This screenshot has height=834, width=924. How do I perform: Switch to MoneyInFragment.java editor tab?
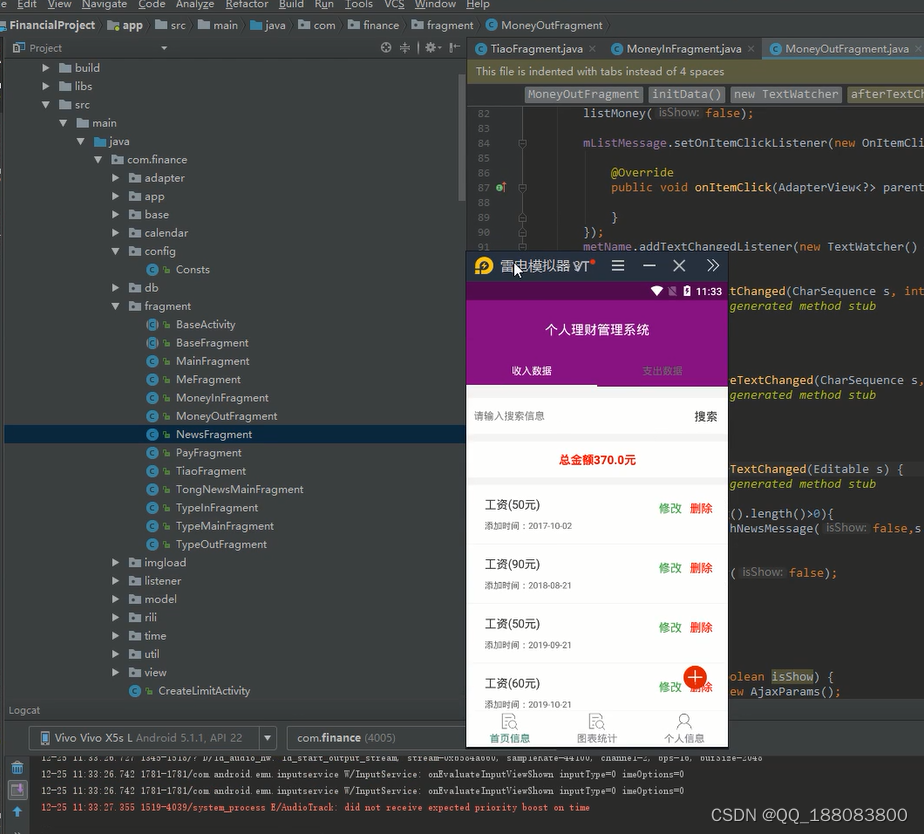(x=684, y=49)
